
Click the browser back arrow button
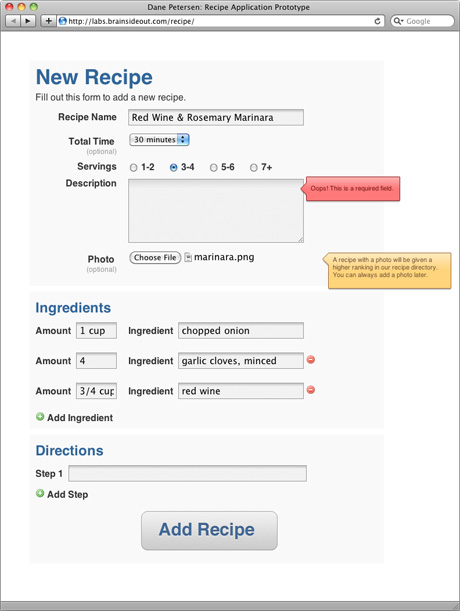13,21
